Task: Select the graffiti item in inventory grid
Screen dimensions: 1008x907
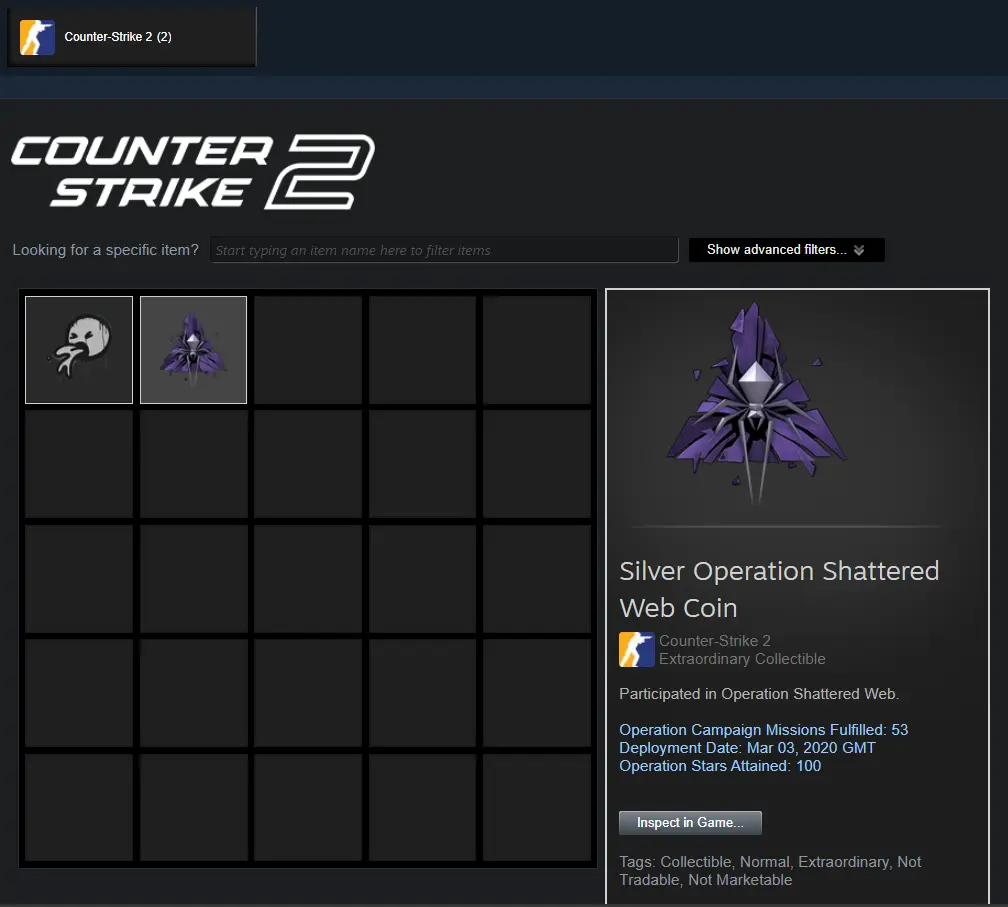Action: pos(79,350)
